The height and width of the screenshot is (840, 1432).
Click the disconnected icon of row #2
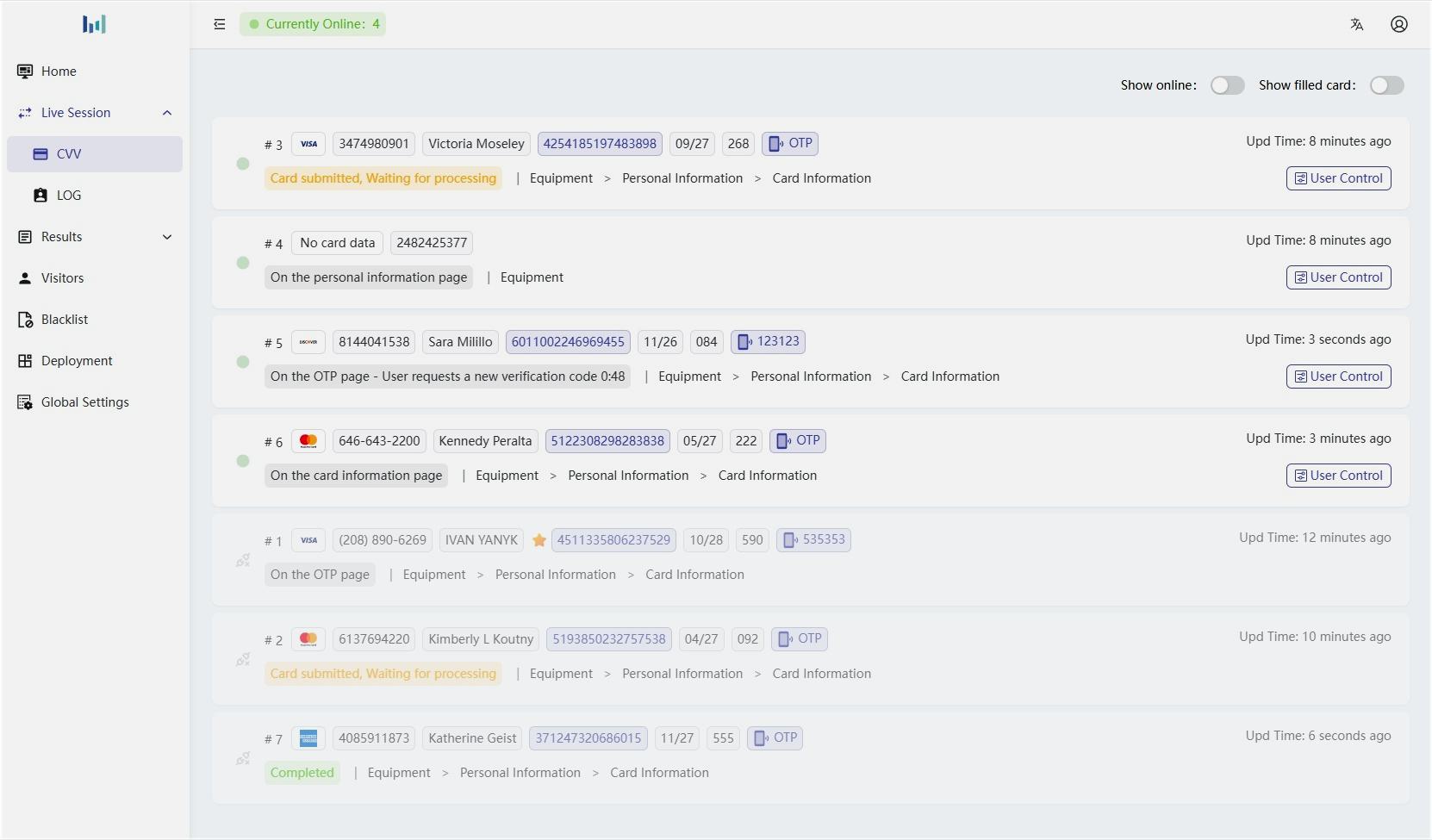243,659
